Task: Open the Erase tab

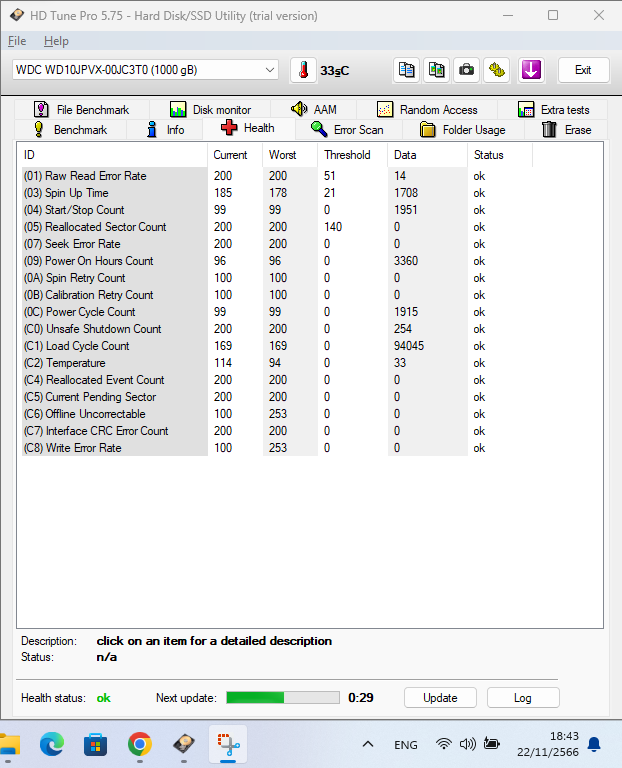Action: [x=567, y=130]
